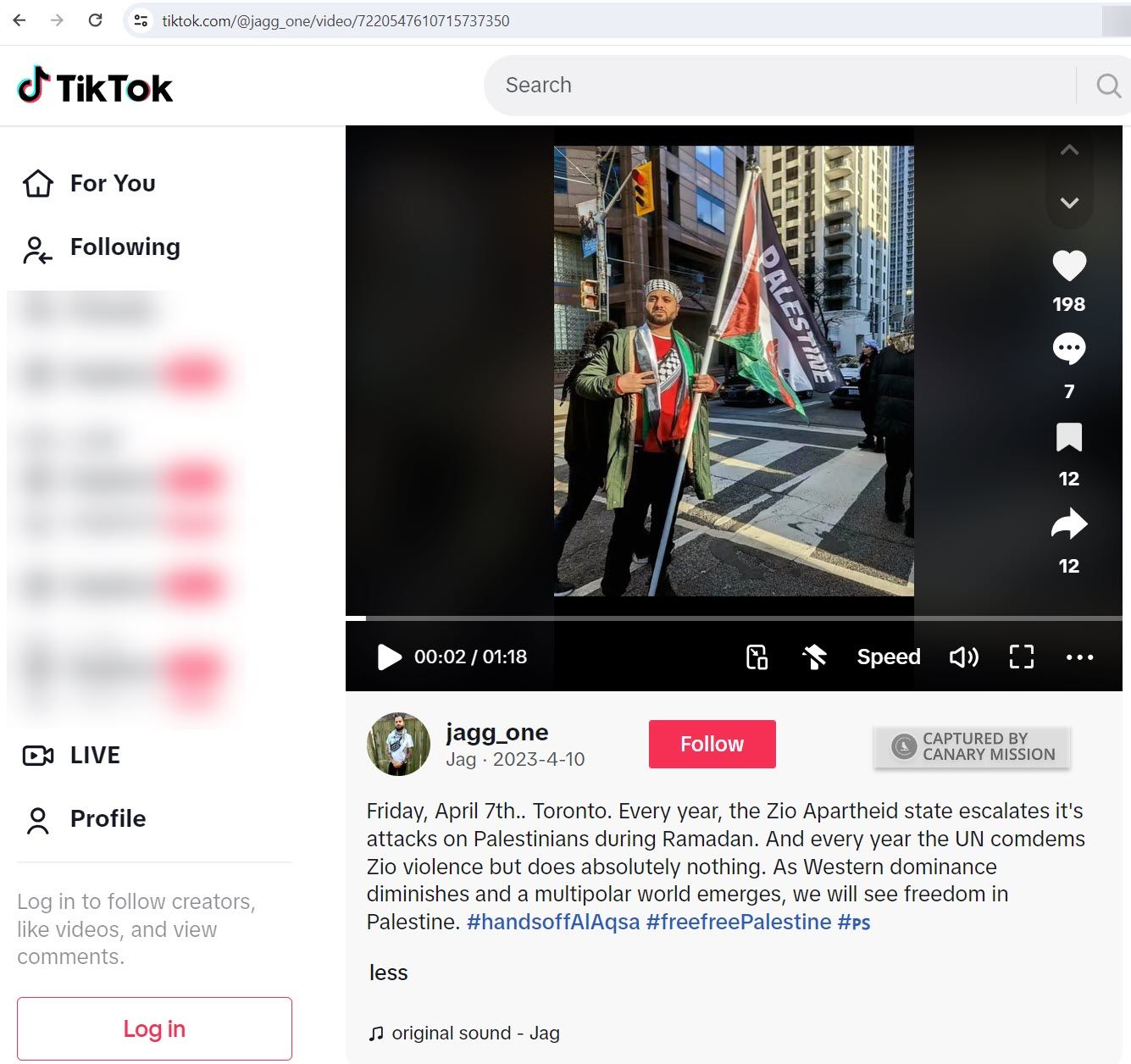Enter fullscreen mode
The height and width of the screenshot is (1064, 1131).
click(1021, 657)
